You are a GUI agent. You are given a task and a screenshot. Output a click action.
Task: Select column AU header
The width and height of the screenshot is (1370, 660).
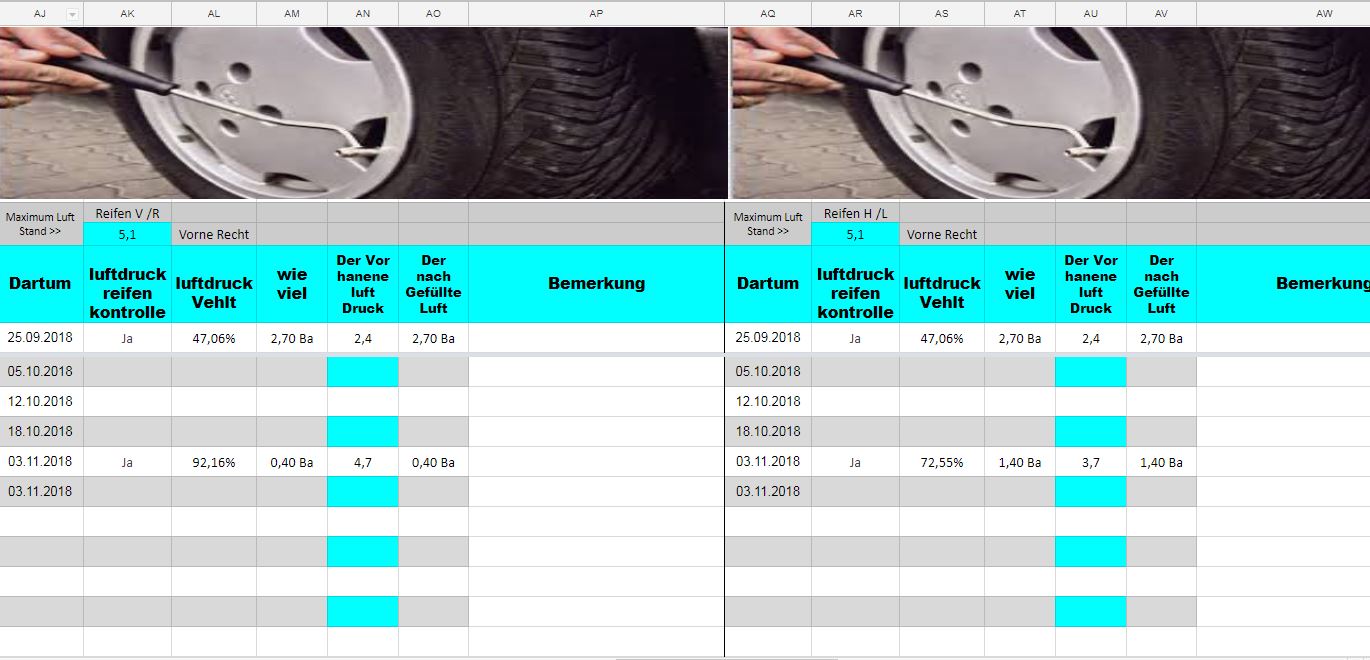(1091, 14)
